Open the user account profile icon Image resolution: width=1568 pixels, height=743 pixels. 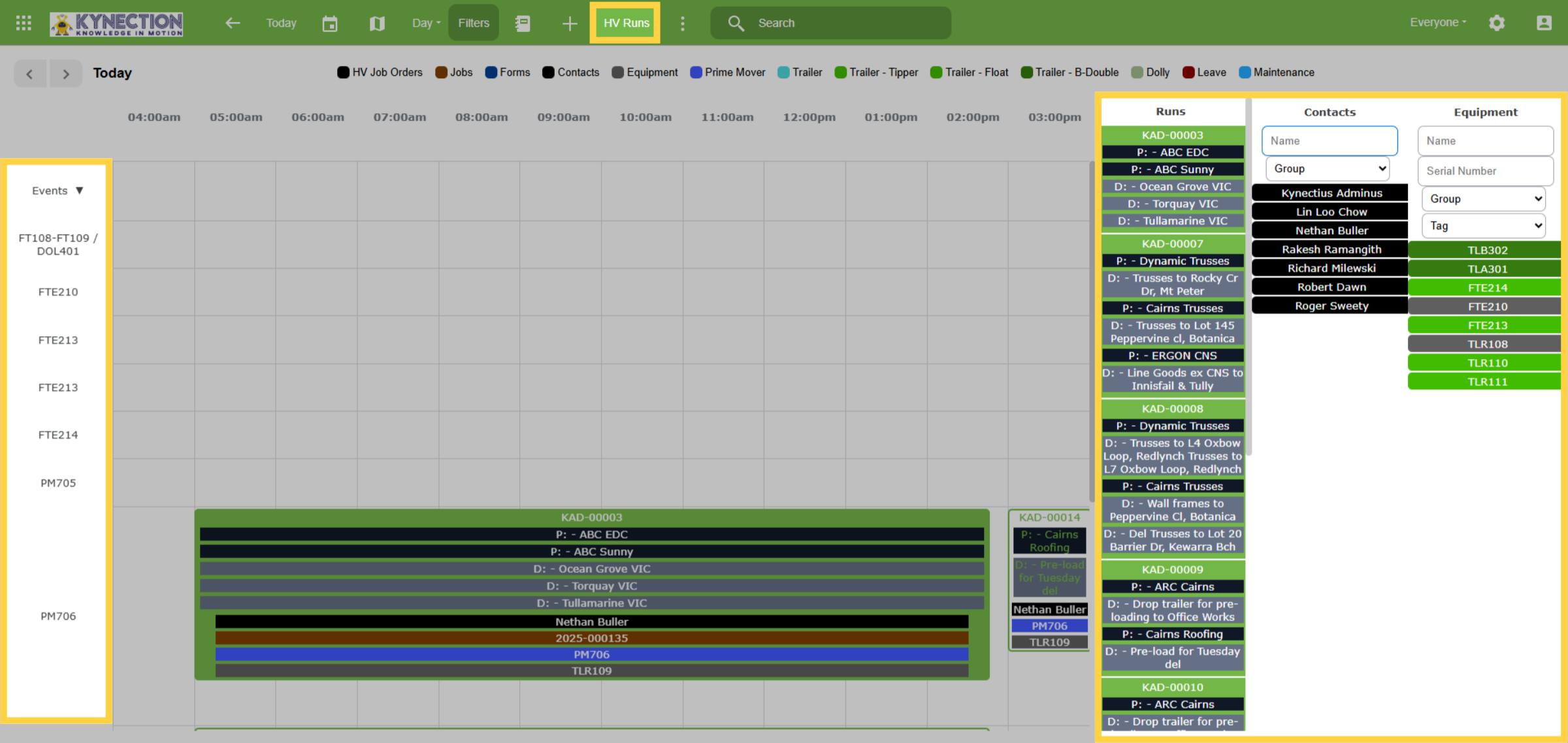tap(1544, 23)
